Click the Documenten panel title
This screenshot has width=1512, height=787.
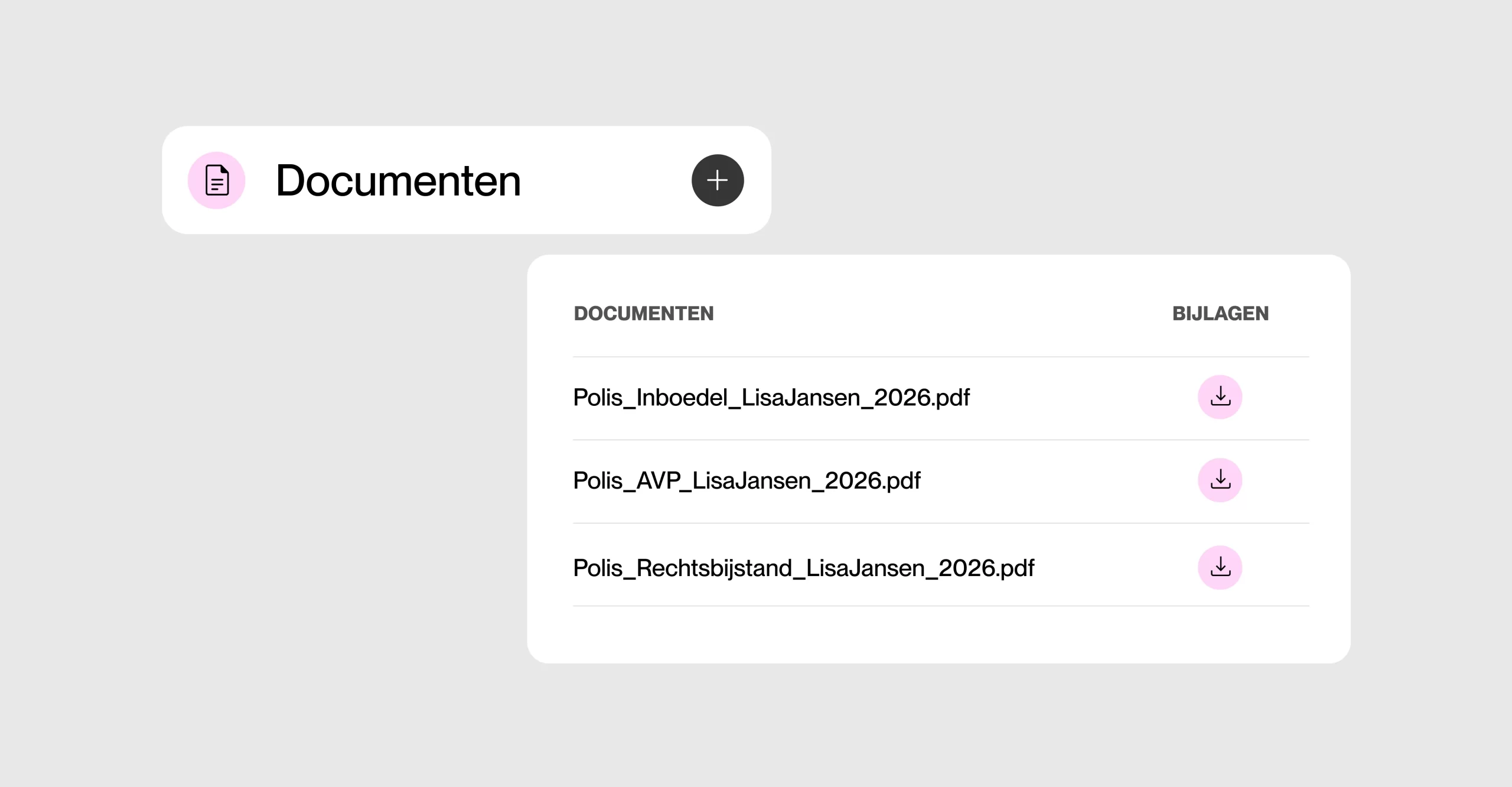click(399, 181)
